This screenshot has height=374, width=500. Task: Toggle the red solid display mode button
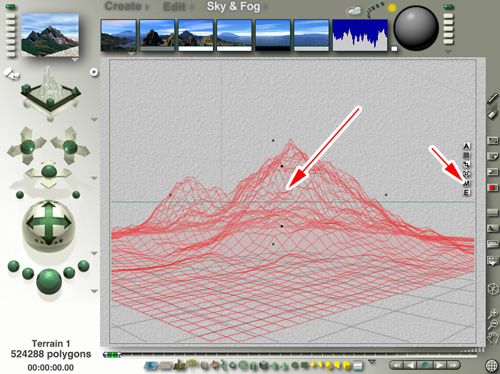tap(492, 188)
